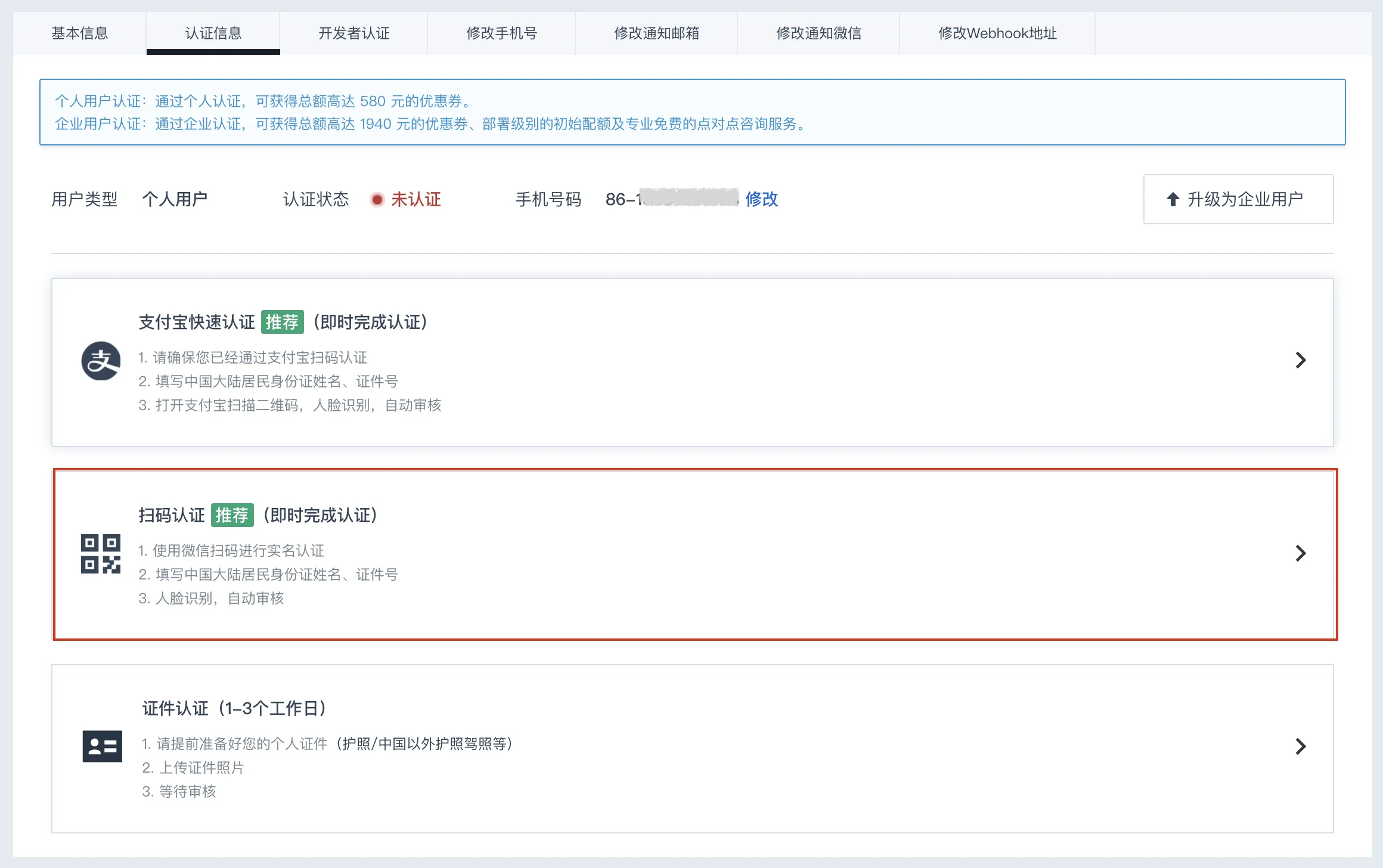Click step 使用微信扫码进行实名认证
The width and height of the screenshot is (1383, 868).
click(231, 551)
